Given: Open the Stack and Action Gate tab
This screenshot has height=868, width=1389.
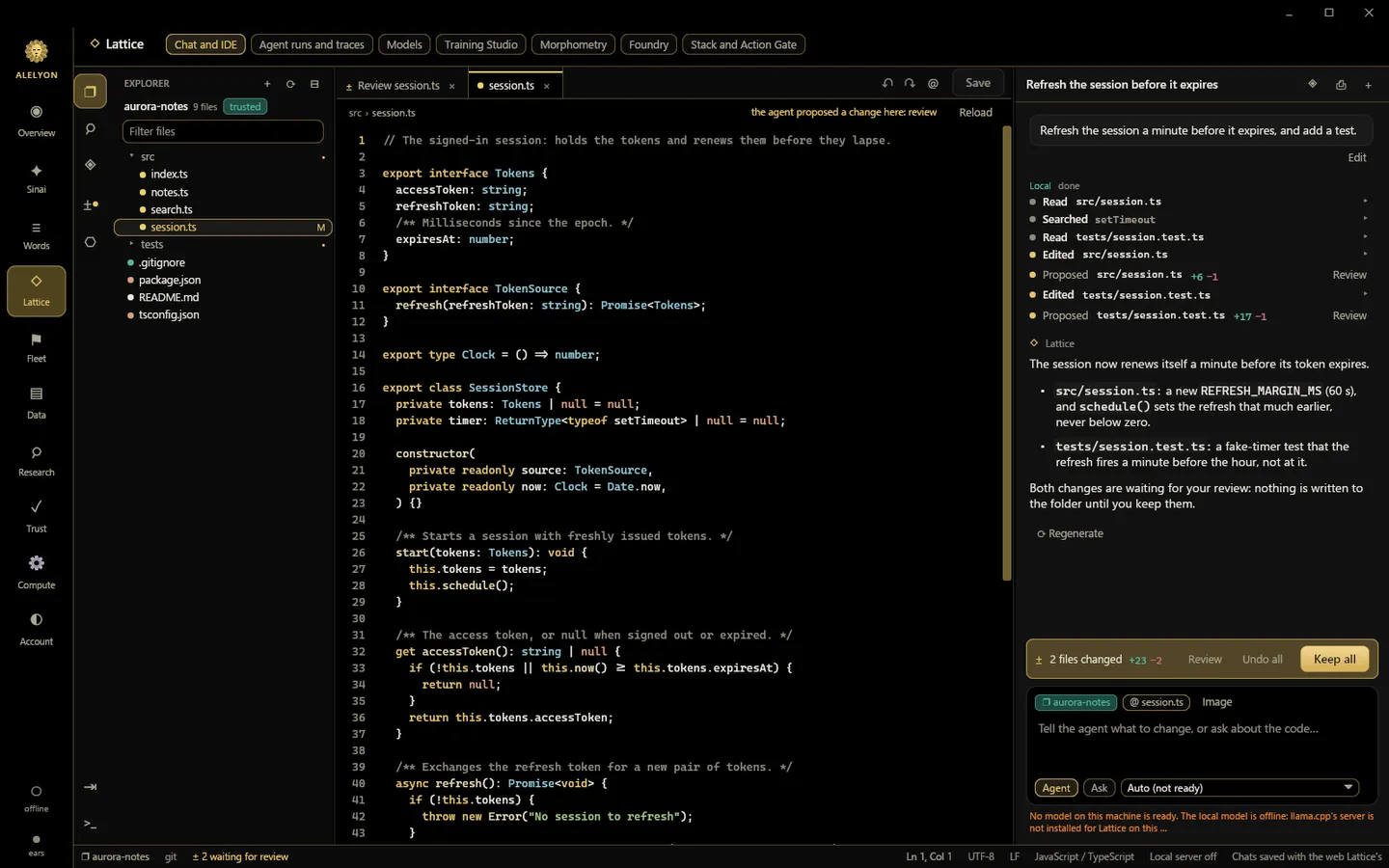Looking at the screenshot, I should coord(744,44).
